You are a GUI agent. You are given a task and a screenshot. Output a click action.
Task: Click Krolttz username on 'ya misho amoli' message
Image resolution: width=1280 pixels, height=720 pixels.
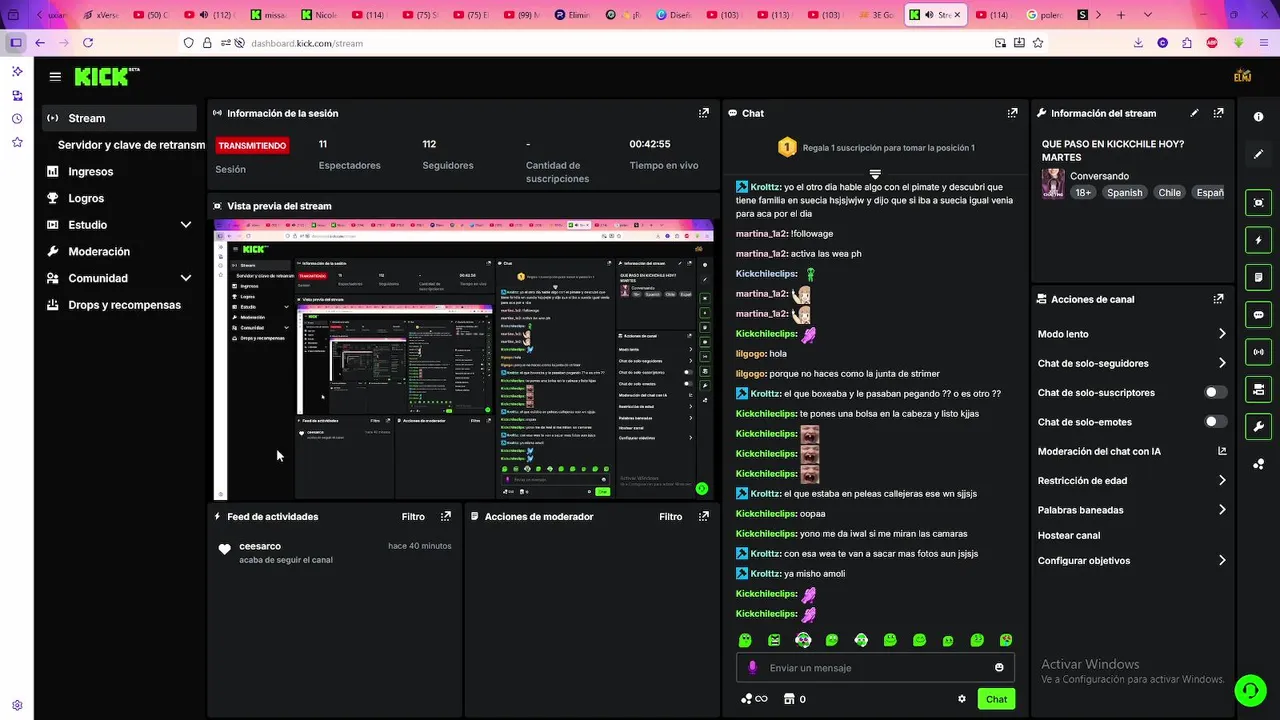(765, 574)
